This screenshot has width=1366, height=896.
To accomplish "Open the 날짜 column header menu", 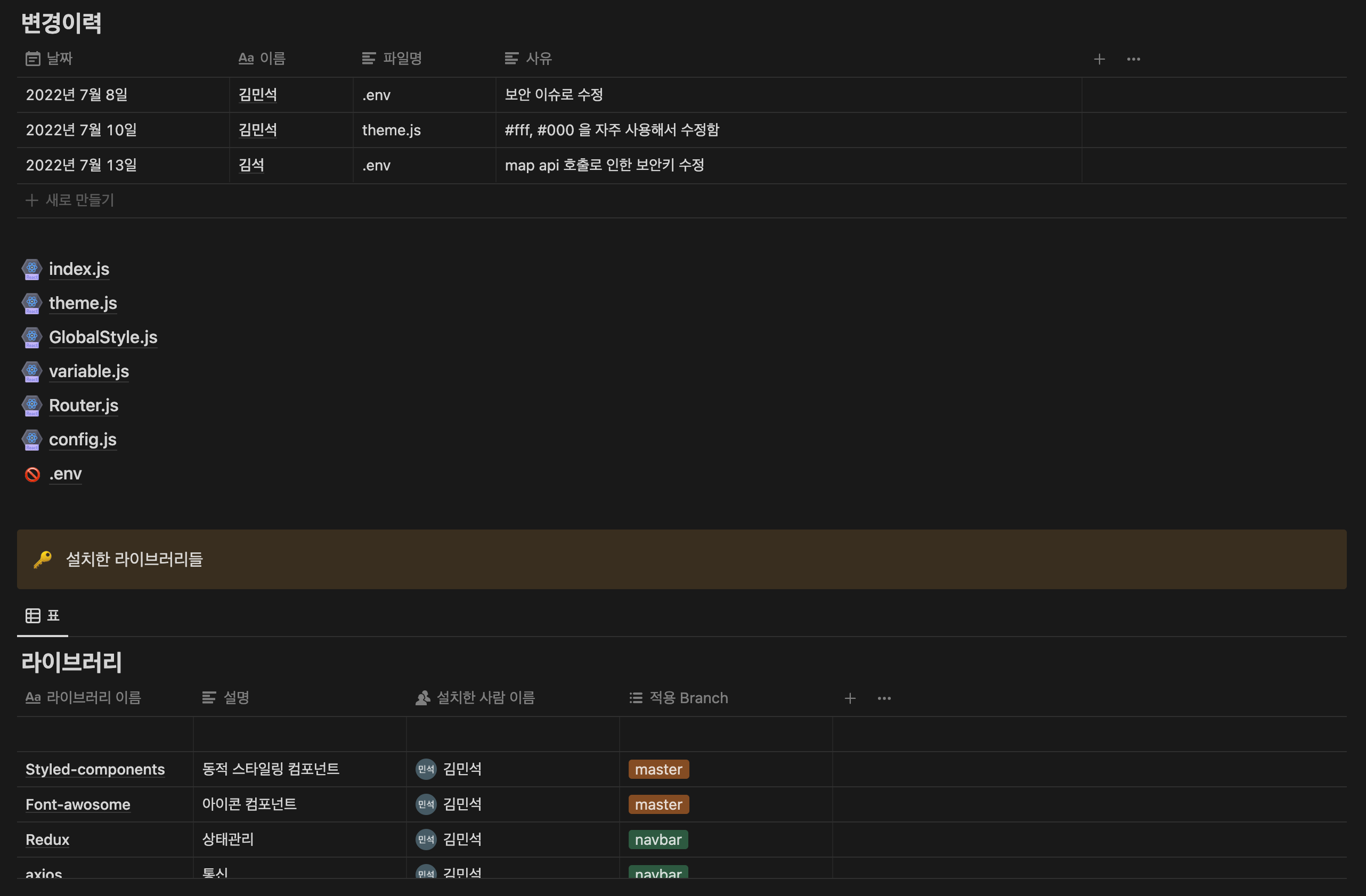I will (50, 59).
